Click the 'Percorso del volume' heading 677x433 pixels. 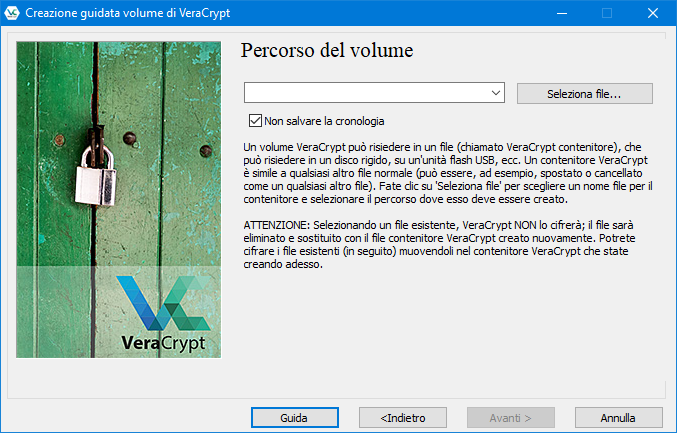pos(327,50)
